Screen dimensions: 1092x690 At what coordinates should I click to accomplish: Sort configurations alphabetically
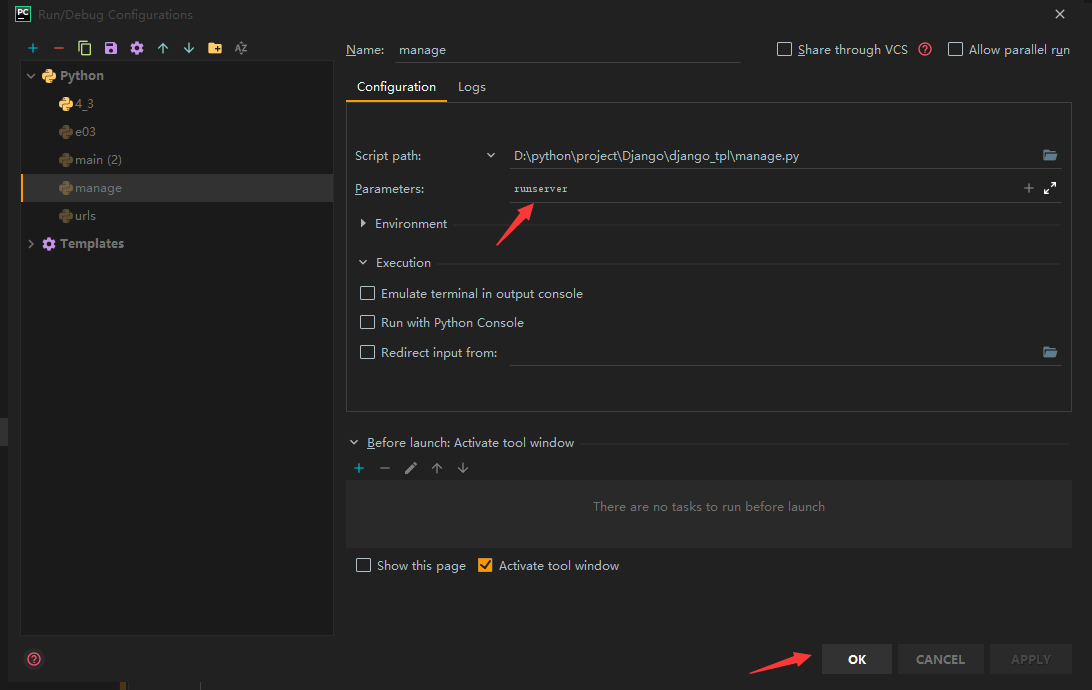[241, 48]
